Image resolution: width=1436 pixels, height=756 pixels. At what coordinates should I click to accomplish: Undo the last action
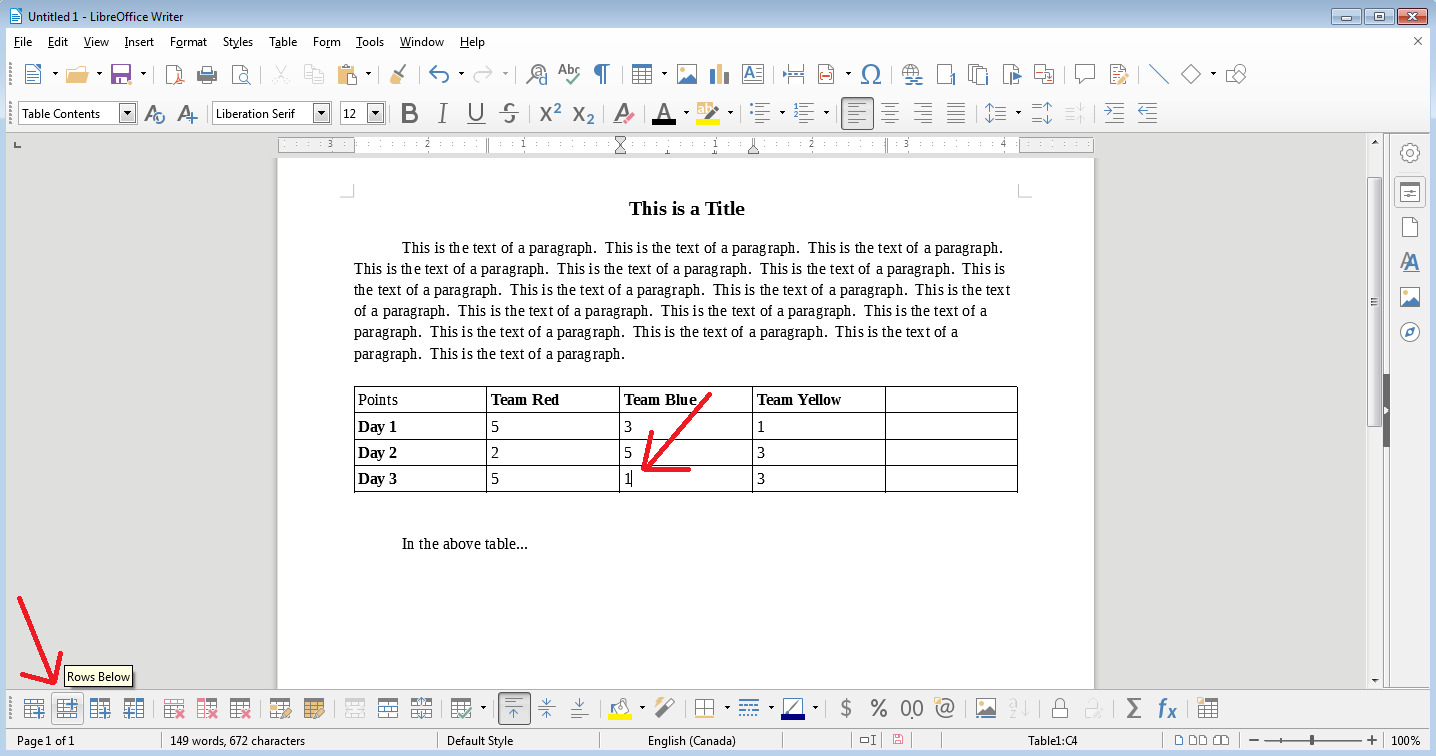pos(438,74)
